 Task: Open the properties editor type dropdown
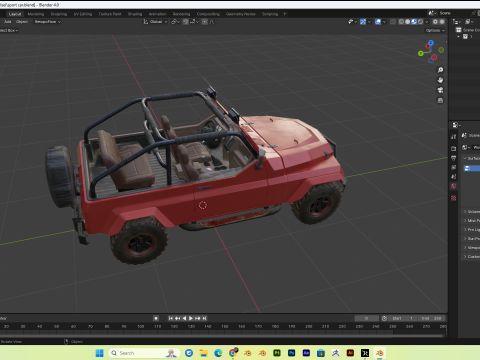456,125
